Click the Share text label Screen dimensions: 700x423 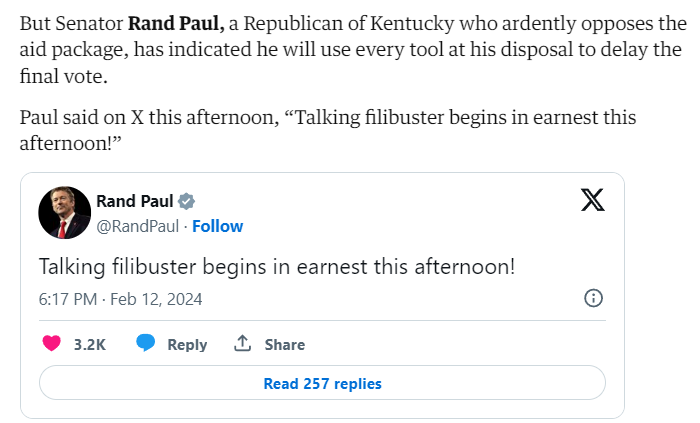[x=285, y=344]
